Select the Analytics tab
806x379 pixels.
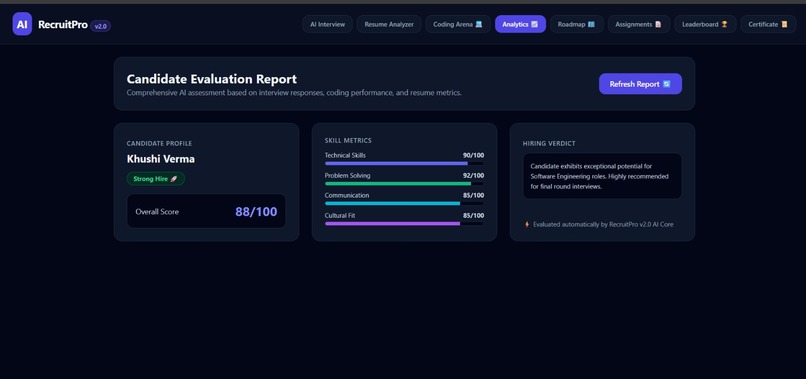(520, 24)
